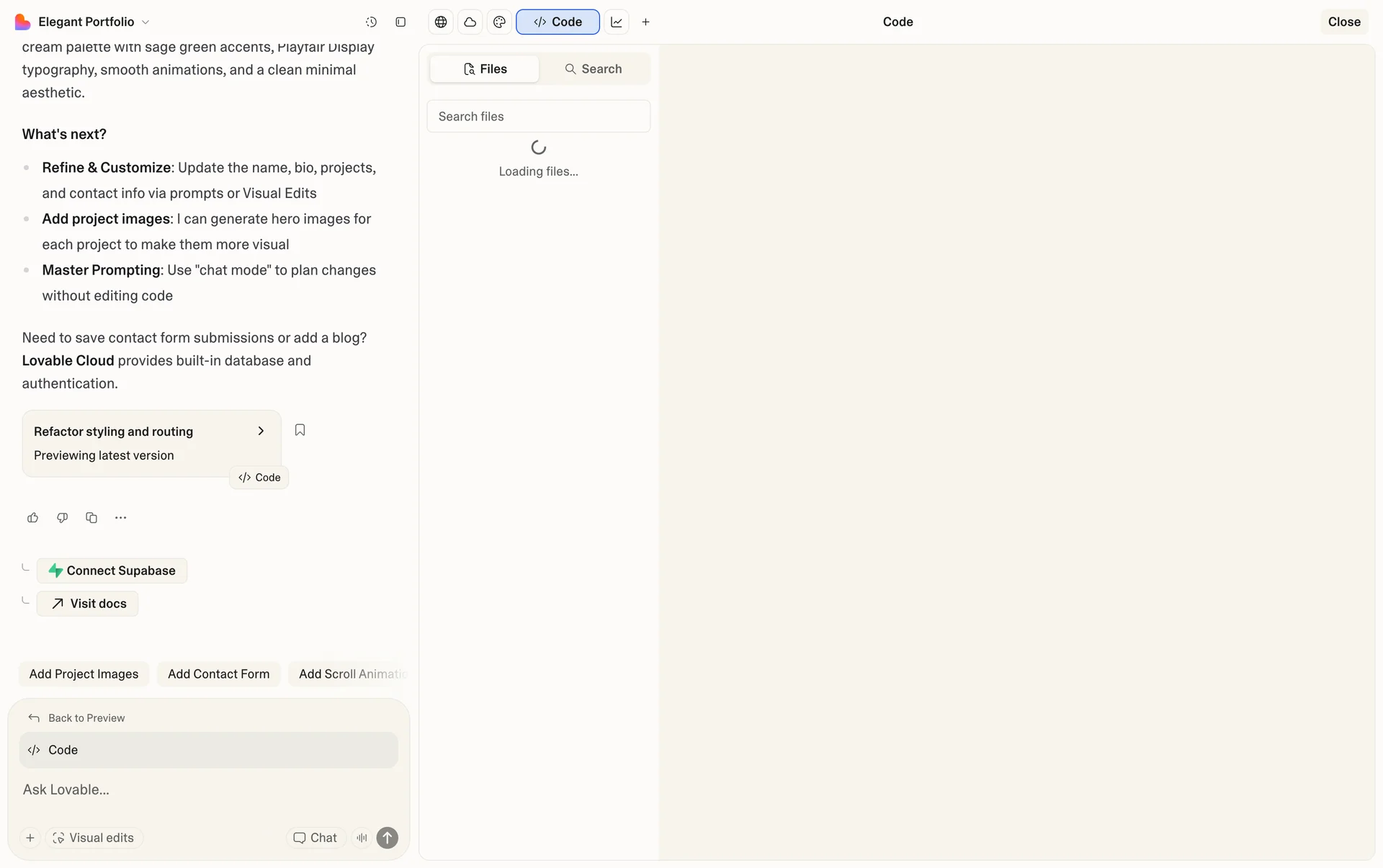The image size is (1383, 868).
Task: Toggle Chat mode in prompt box
Action: (x=315, y=838)
